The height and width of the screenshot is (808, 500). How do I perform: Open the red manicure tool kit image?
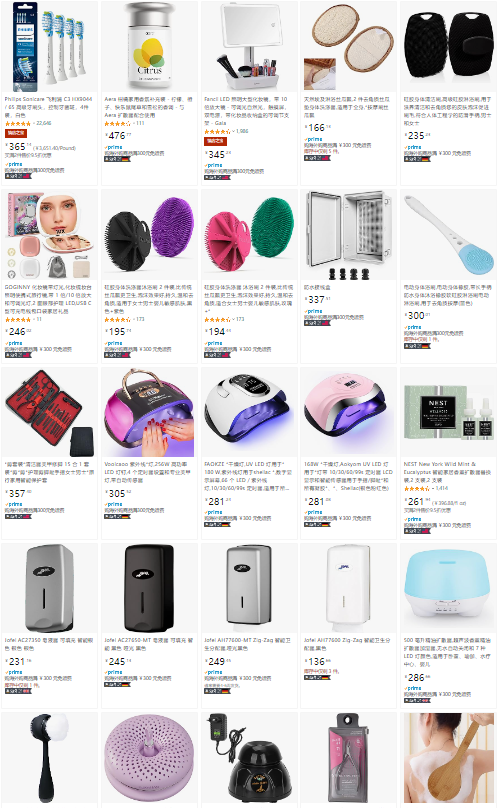coord(49,412)
